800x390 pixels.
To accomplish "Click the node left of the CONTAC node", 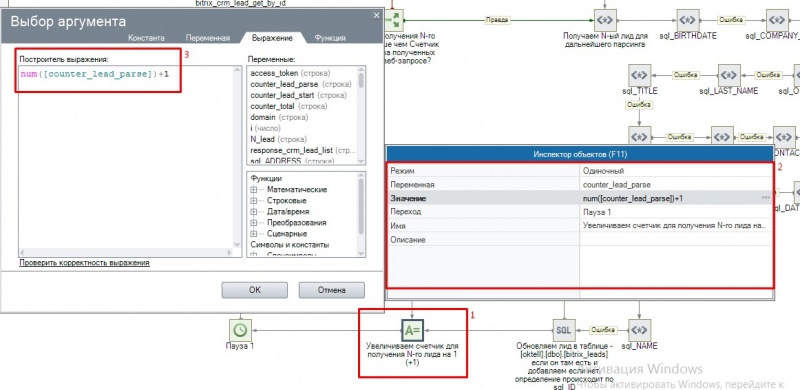I will click(x=722, y=136).
